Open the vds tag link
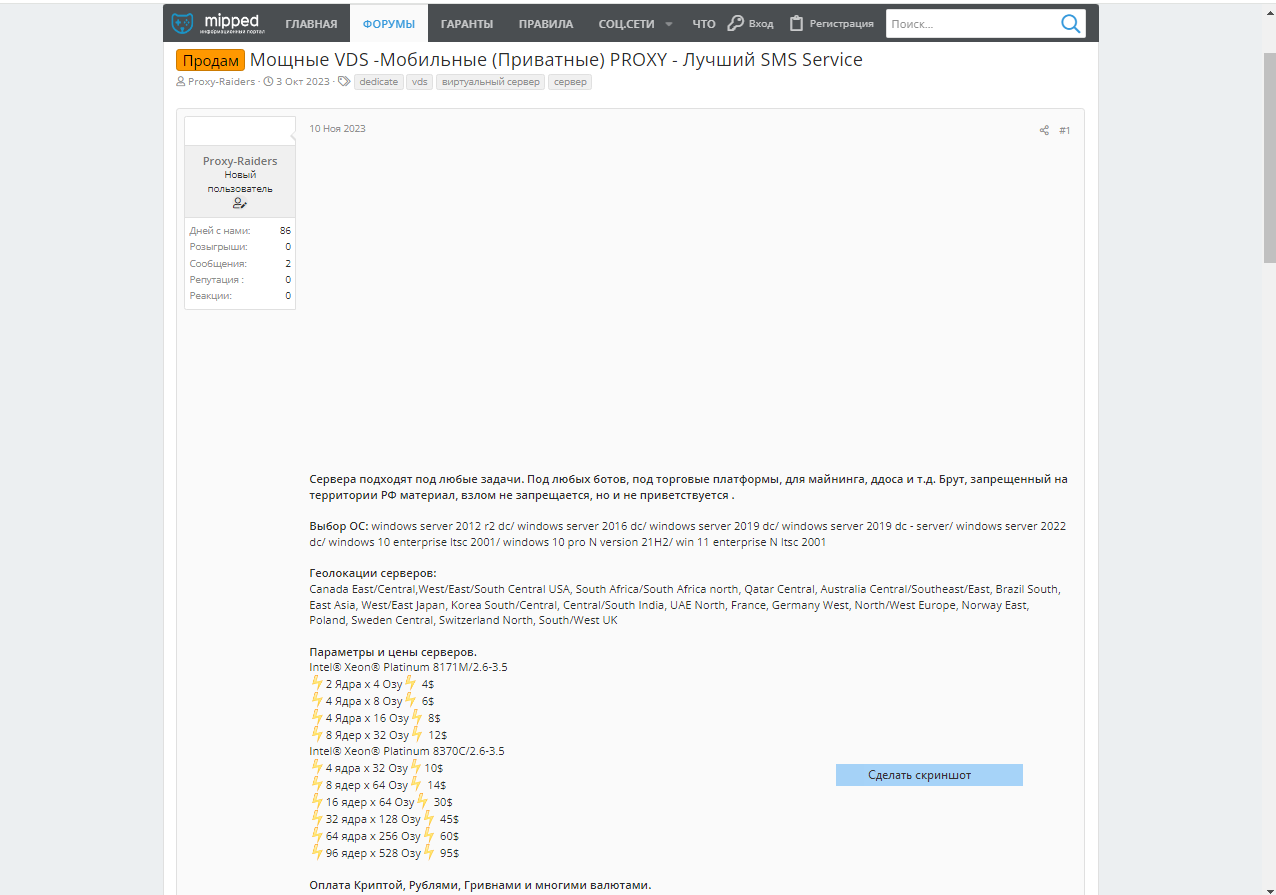 pyautogui.click(x=419, y=82)
